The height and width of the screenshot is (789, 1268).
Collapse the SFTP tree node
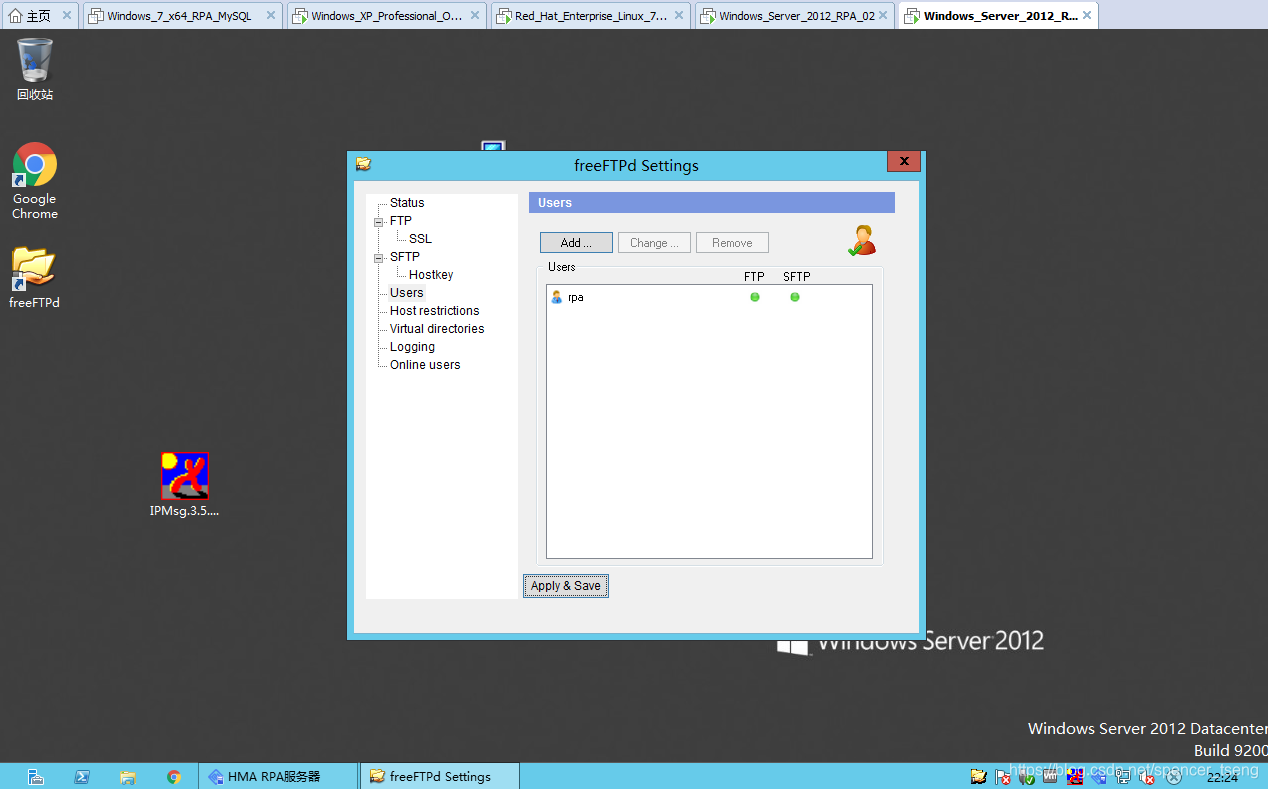point(379,258)
